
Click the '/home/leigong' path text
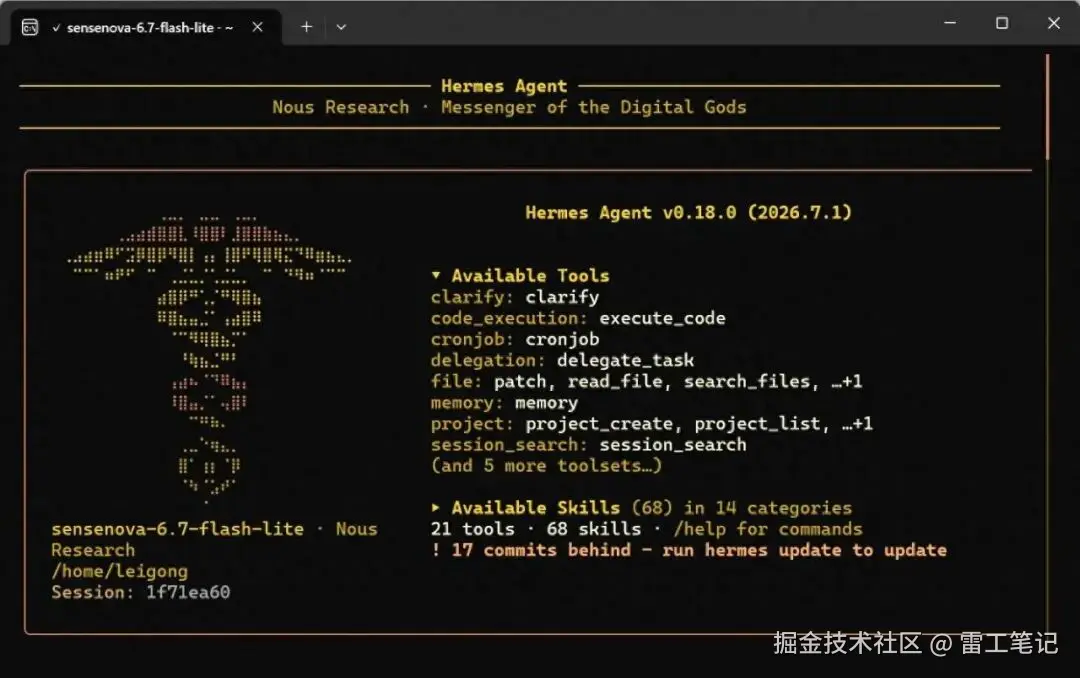click(x=119, y=571)
